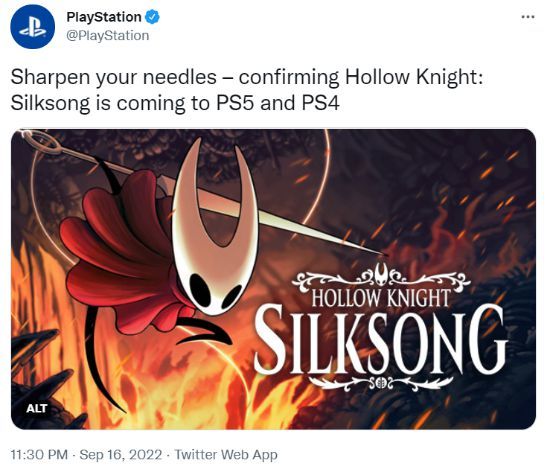Open the @PlayStation handle link
Image resolution: width=550 pixels, height=469 pixels.
(x=108, y=36)
